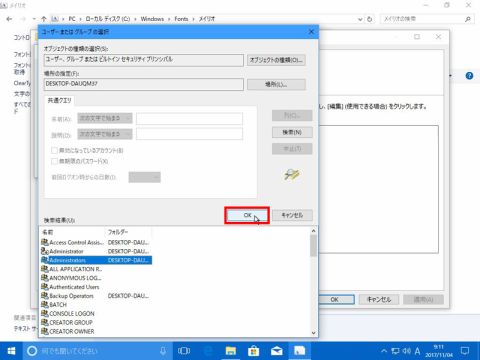Click Explorer up-folder arrow
The height and width of the screenshot is (360, 480).
coord(44,19)
